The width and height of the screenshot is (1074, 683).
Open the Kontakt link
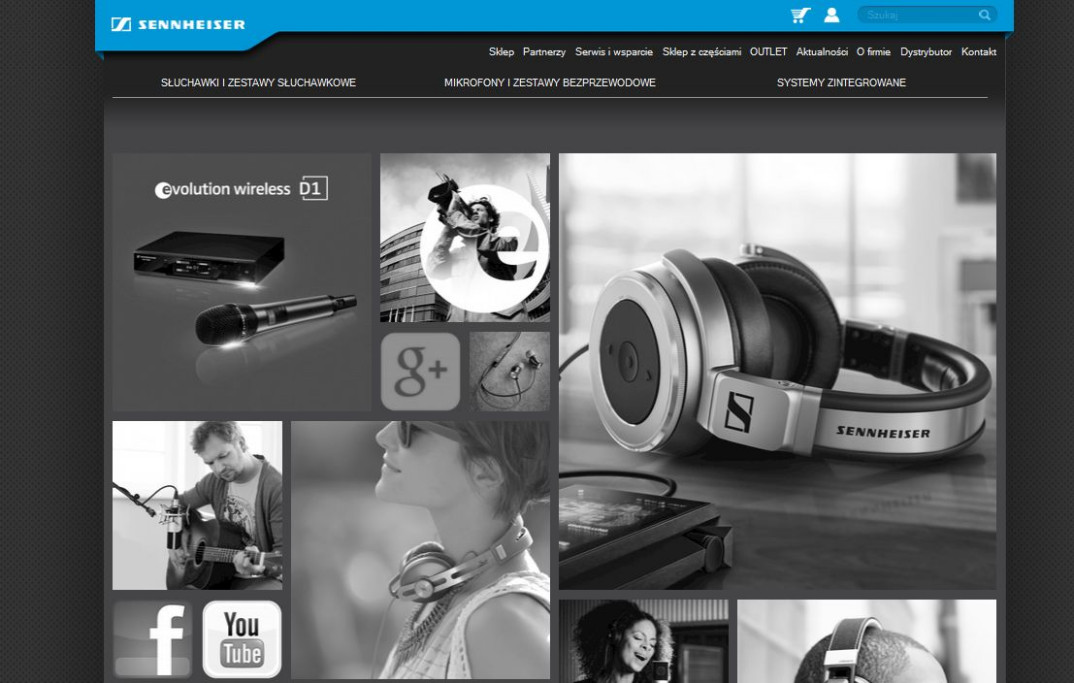pyautogui.click(x=978, y=51)
